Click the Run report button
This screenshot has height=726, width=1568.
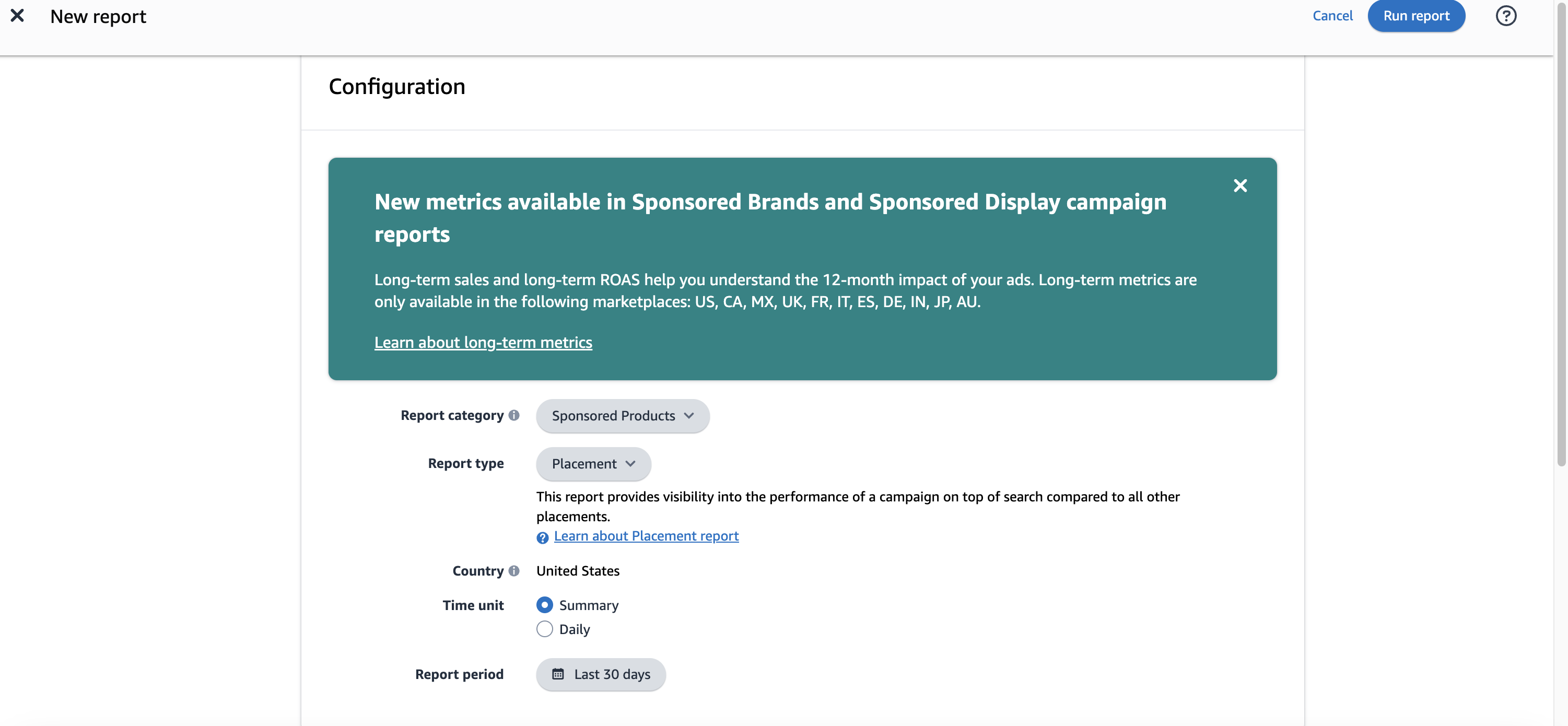point(1416,16)
